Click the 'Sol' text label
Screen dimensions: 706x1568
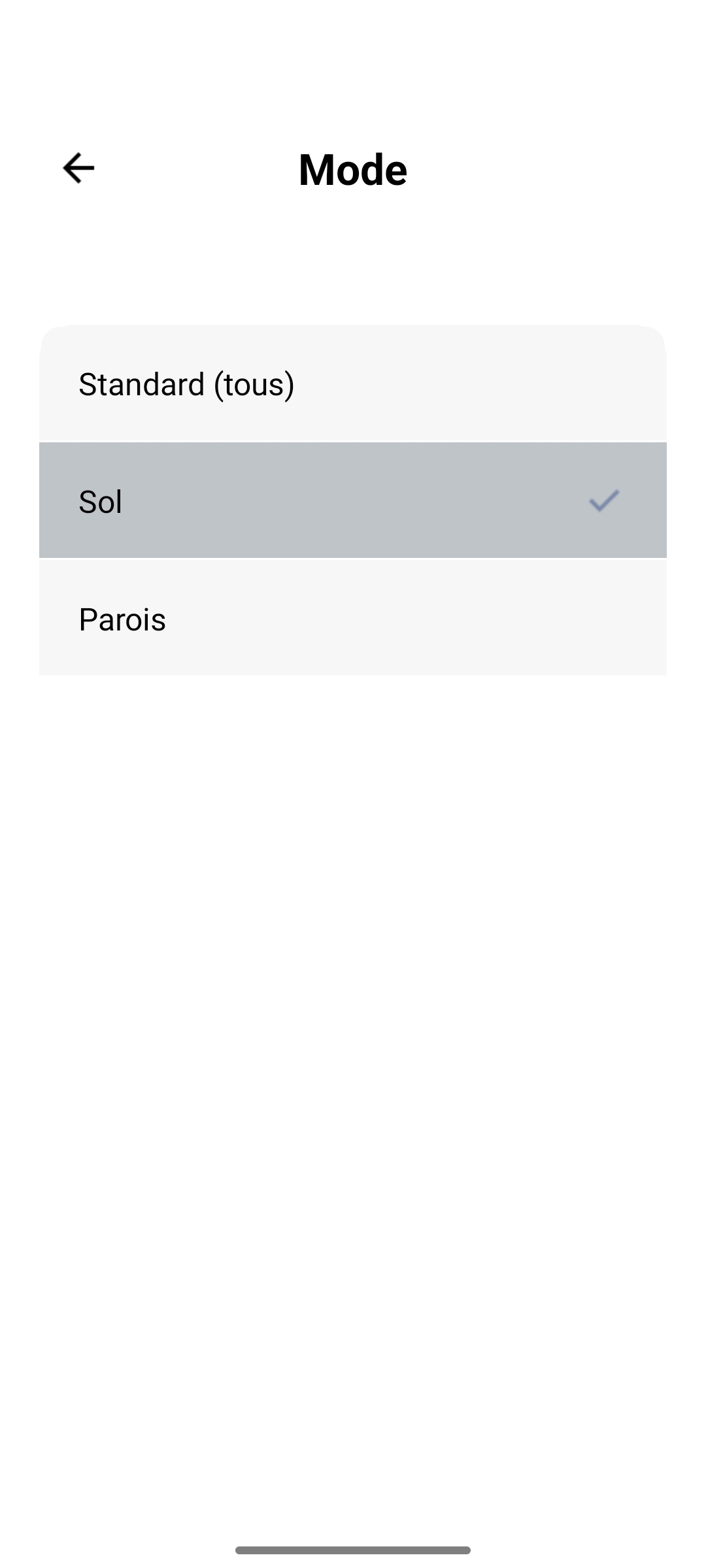coord(101,502)
